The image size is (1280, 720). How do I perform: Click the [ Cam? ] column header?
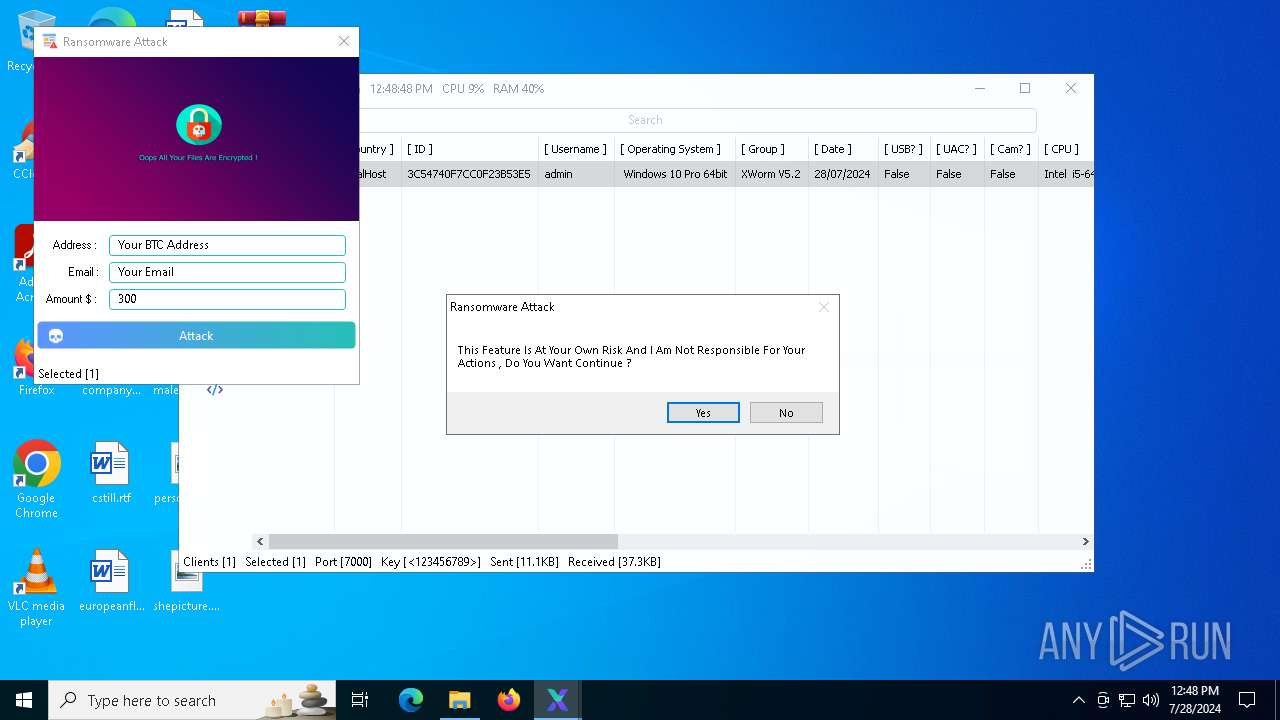1010,149
